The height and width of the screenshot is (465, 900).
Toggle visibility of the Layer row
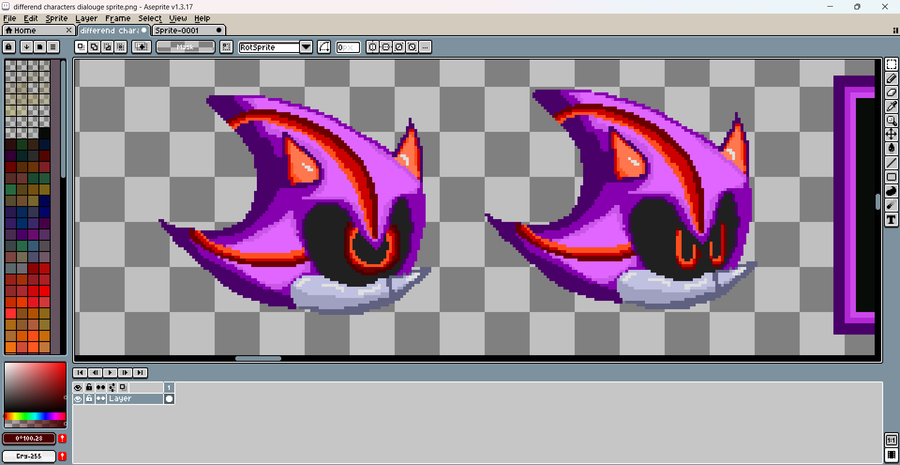78,398
